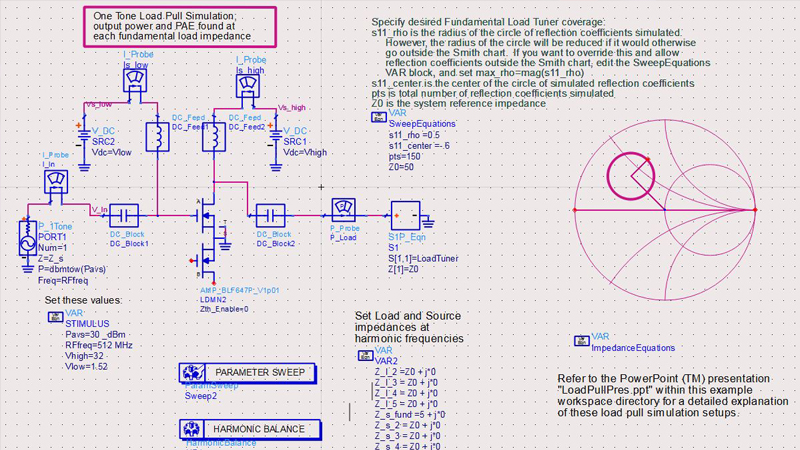The height and width of the screenshot is (450, 800).
Task: Select the DC_Block1 capacitor symbol
Action: pyautogui.click(x=124, y=214)
